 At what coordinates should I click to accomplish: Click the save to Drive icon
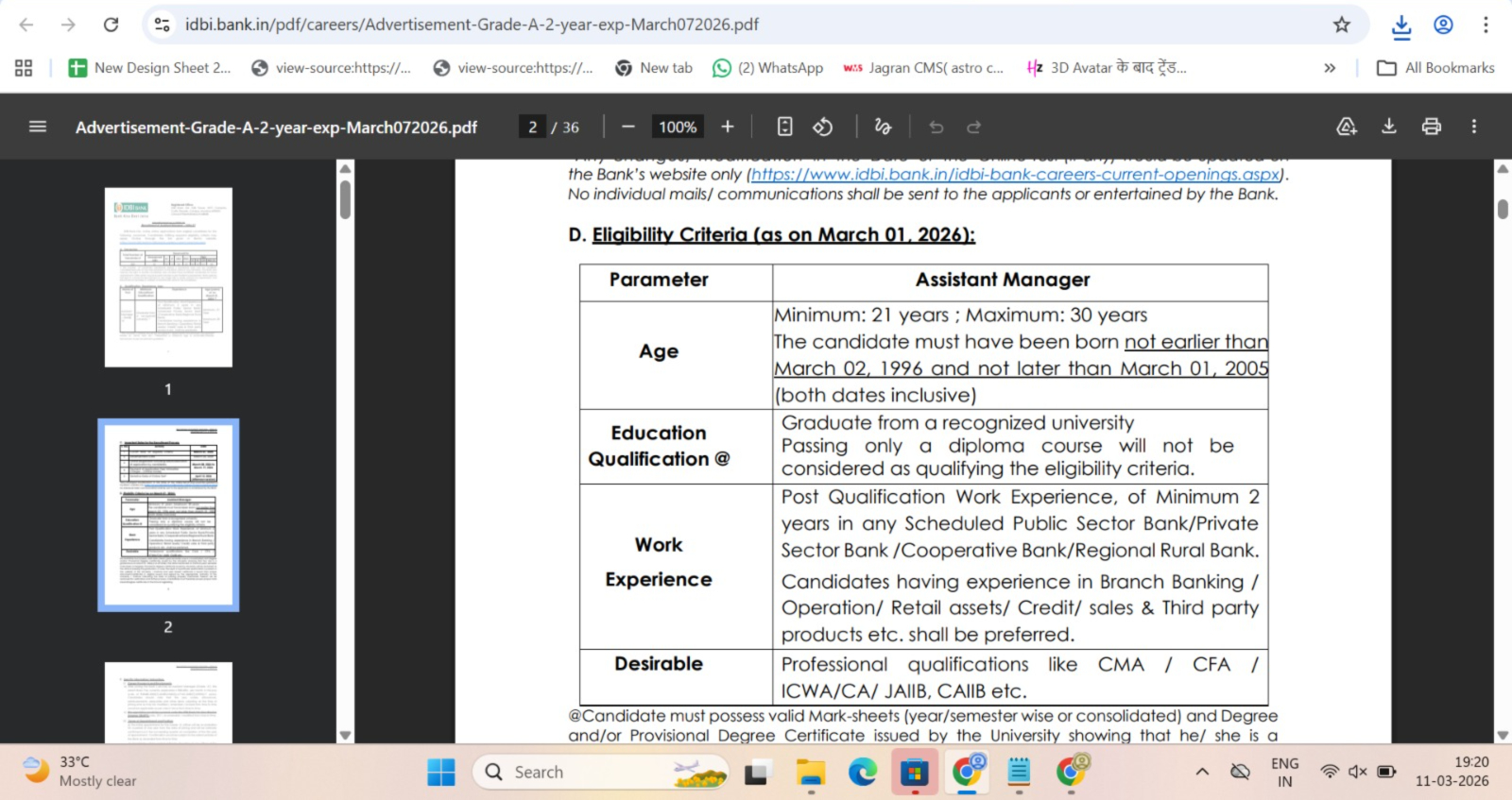1347,127
